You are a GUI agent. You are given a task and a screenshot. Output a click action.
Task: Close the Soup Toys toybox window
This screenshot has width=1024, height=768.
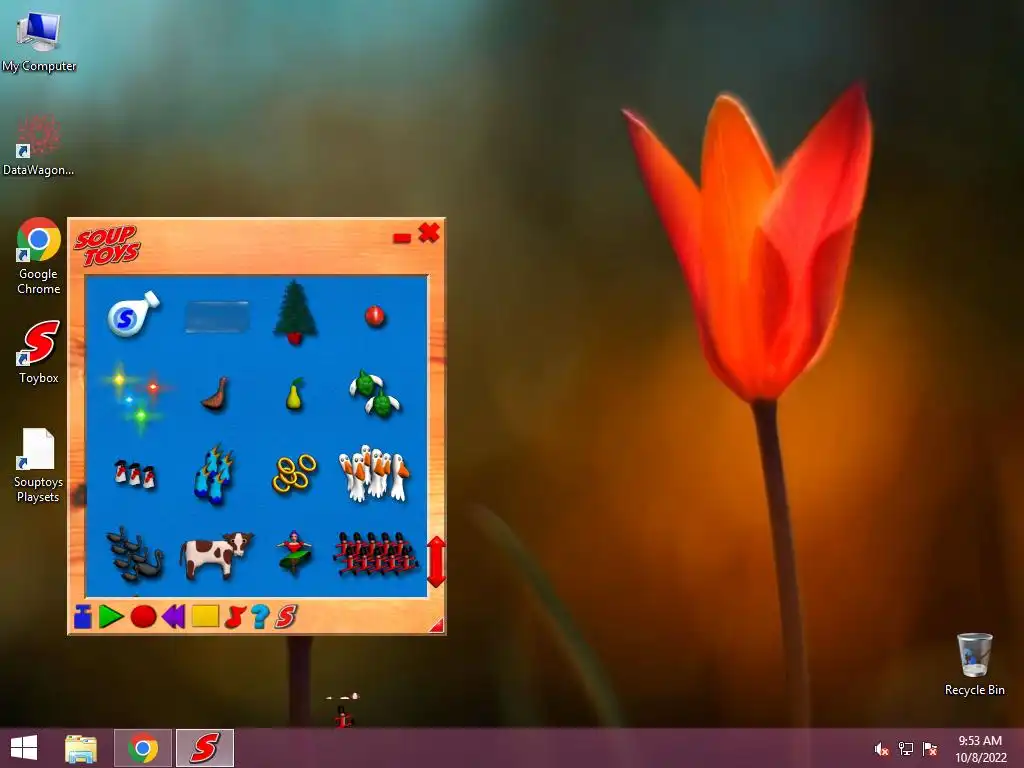(429, 232)
